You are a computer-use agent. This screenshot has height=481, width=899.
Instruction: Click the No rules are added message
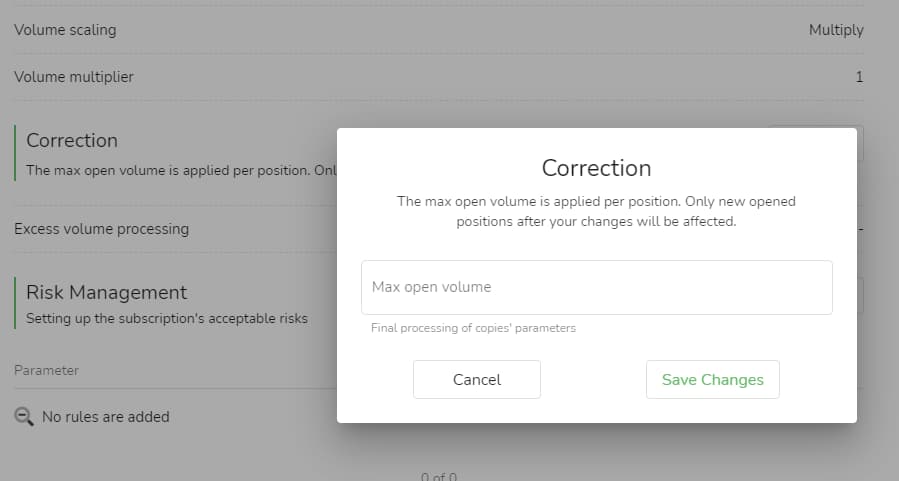tap(105, 417)
